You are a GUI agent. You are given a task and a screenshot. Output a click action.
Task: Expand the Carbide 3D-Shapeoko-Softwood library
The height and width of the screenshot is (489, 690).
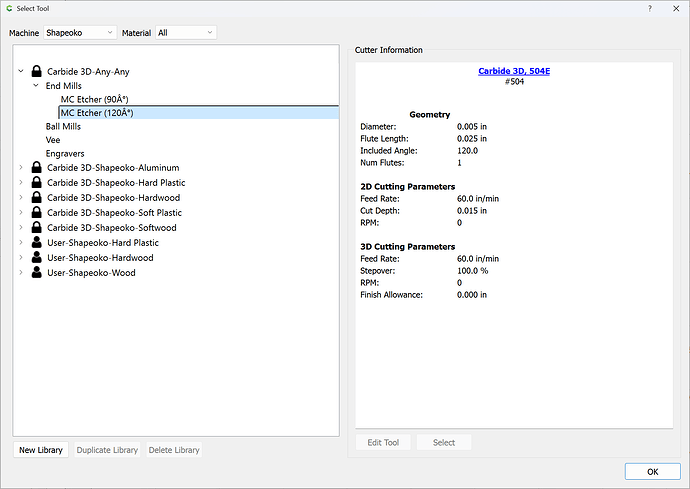tap(21, 228)
